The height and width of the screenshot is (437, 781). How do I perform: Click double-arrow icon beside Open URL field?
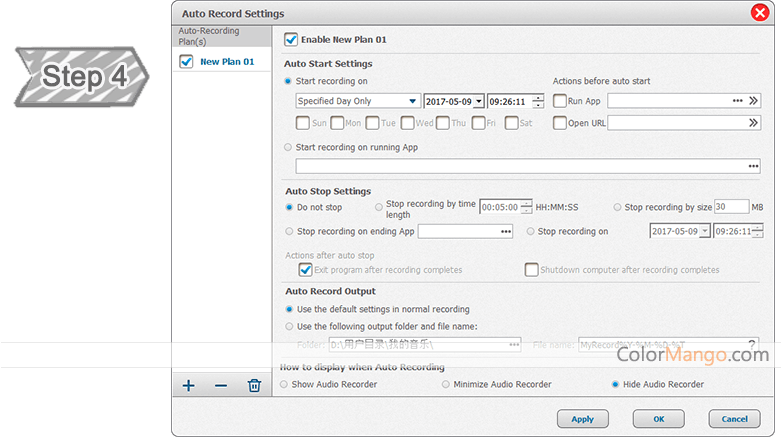click(x=753, y=123)
